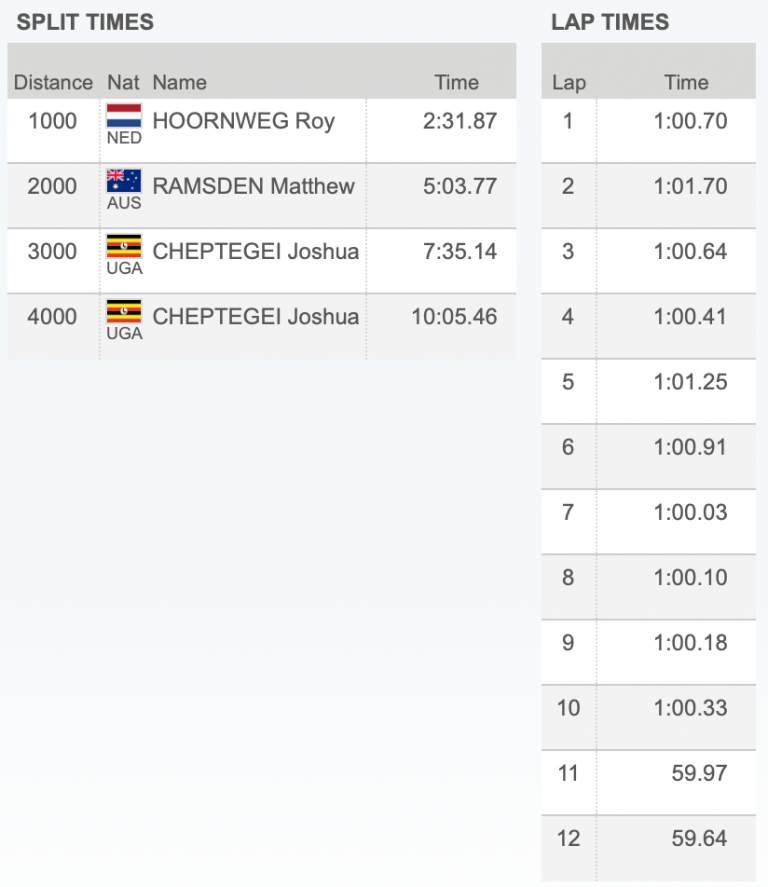Click the split time 2:31.87
Image resolution: width=768 pixels, height=887 pixels.
pos(460,121)
